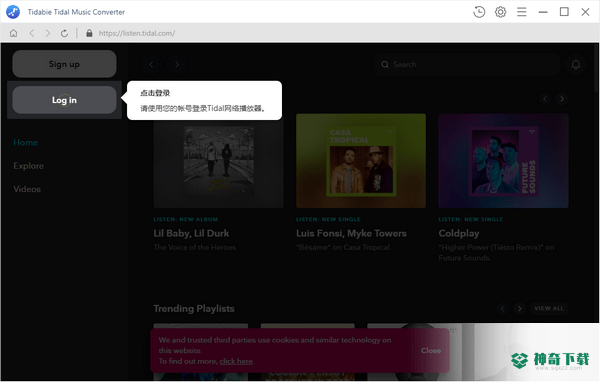Show next Trending Playlists arrow
Image resolution: width=600 pixels, height=382 pixels.
[519, 309]
